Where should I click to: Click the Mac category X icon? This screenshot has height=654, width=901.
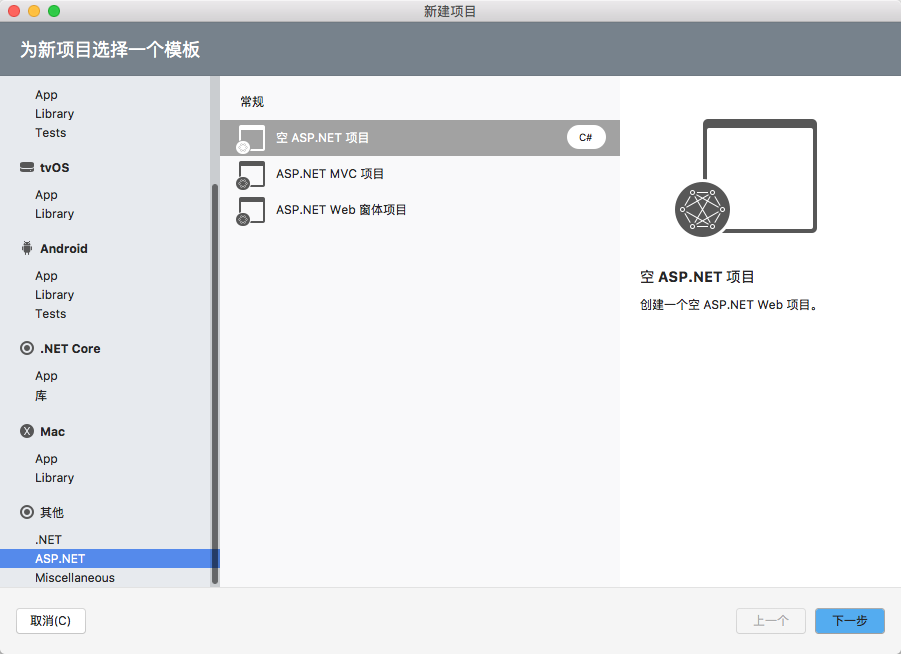click(x=27, y=431)
